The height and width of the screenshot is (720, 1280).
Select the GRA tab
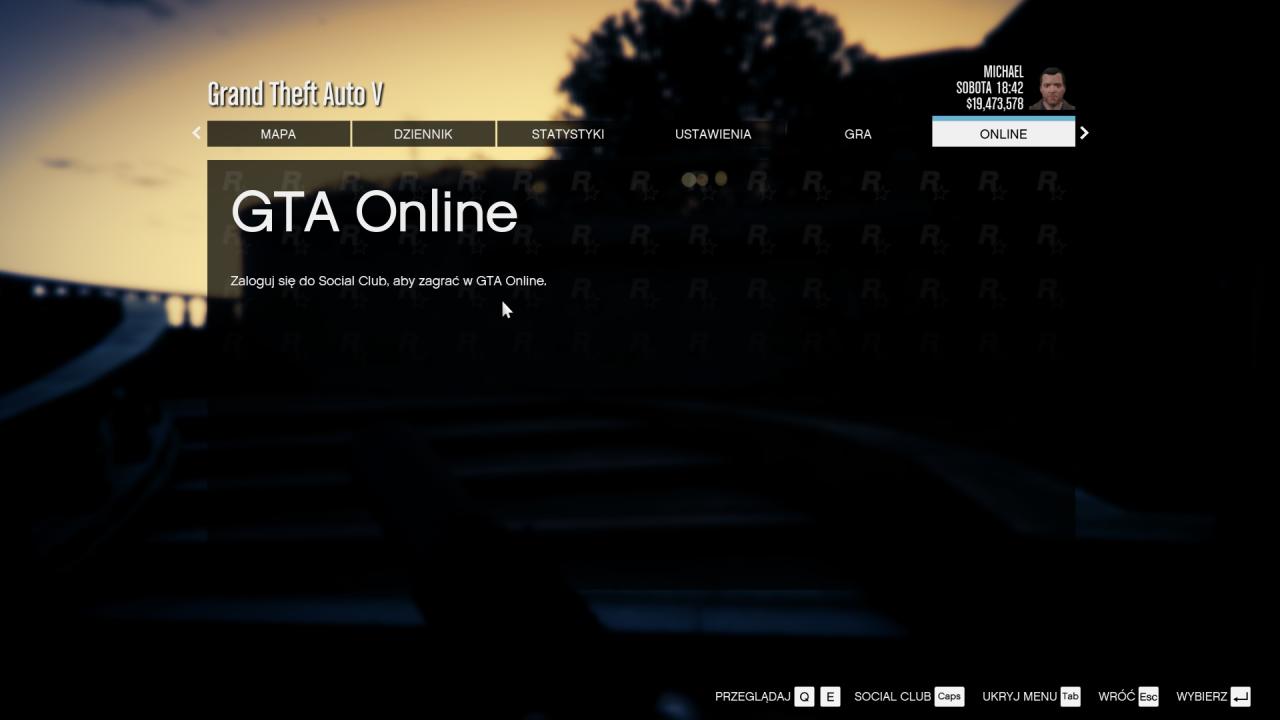[x=858, y=134]
